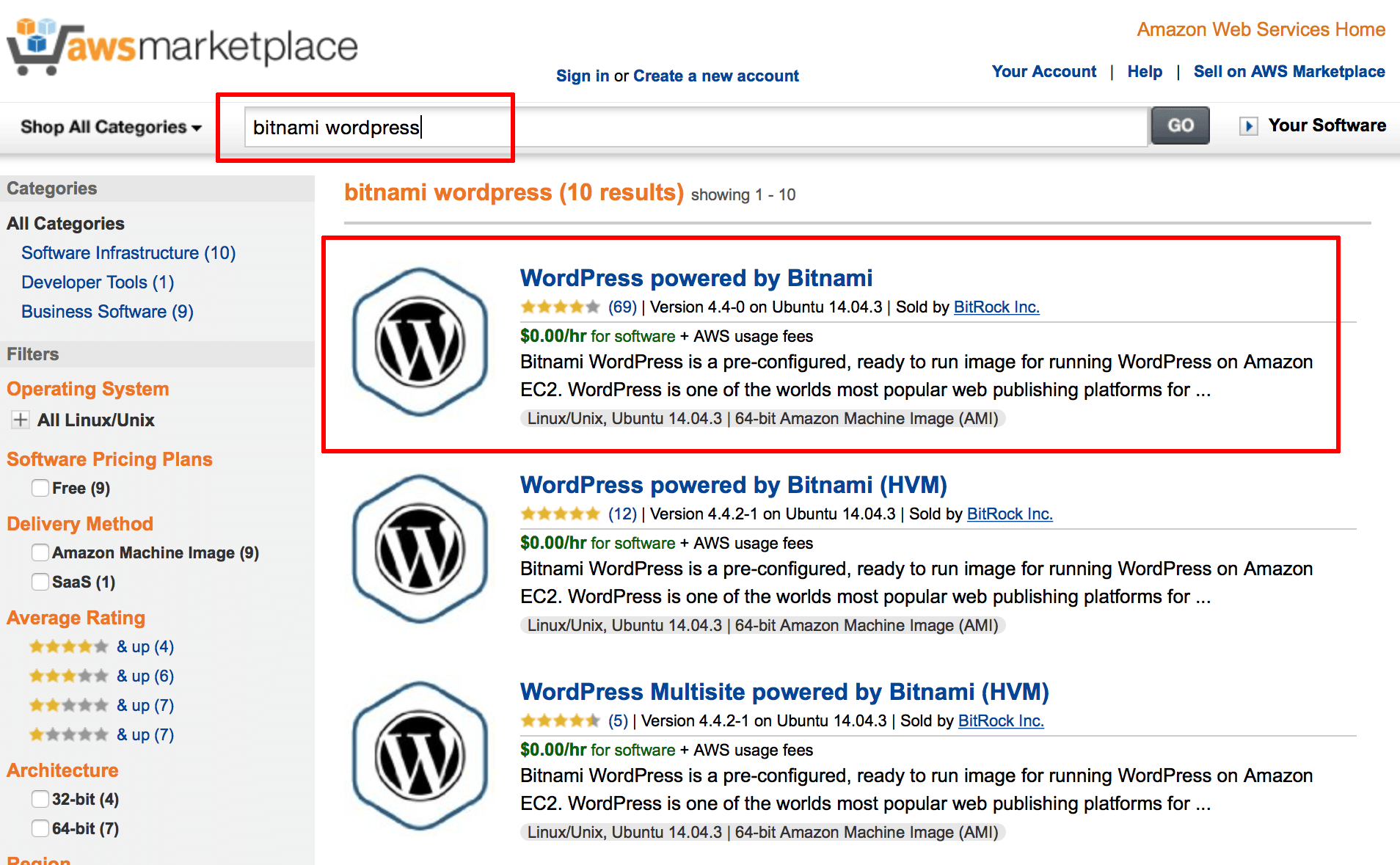Image resolution: width=1400 pixels, height=865 pixels.
Task: Check the Free (9) pricing plan
Action: tap(40, 488)
